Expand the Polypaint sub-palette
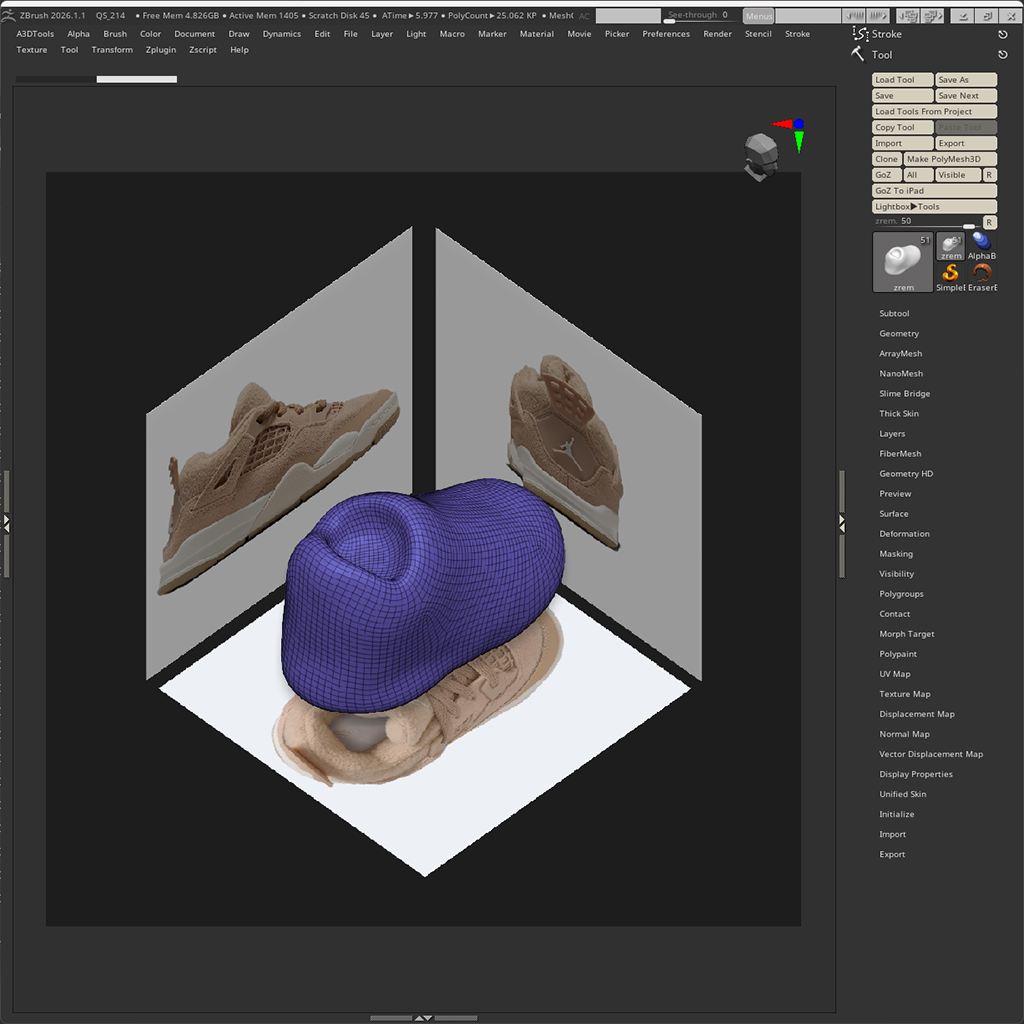This screenshot has width=1024, height=1024. pos(897,654)
